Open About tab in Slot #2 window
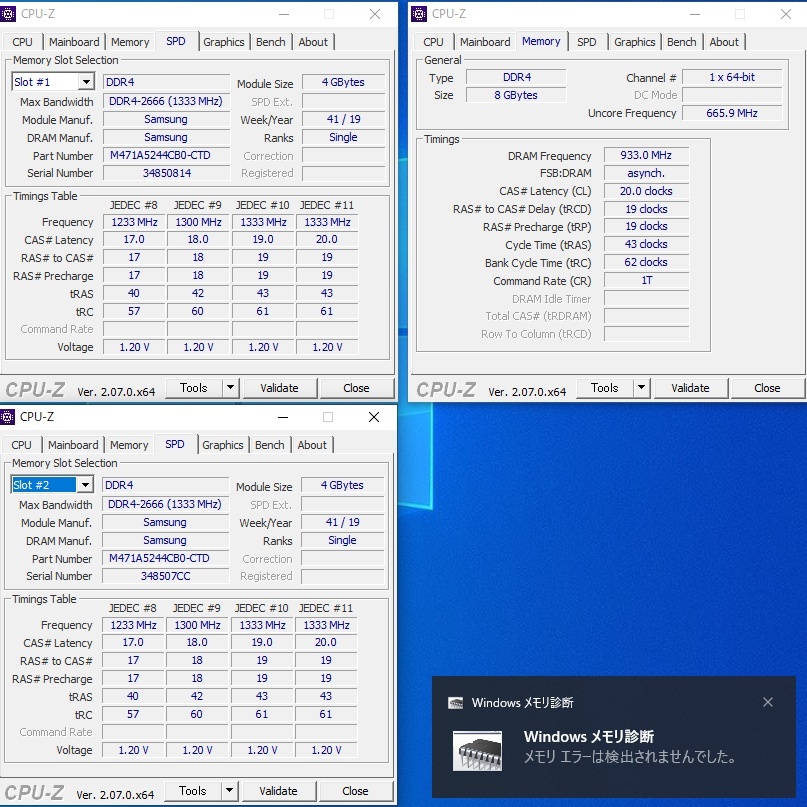The width and height of the screenshot is (807, 807). click(x=312, y=445)
